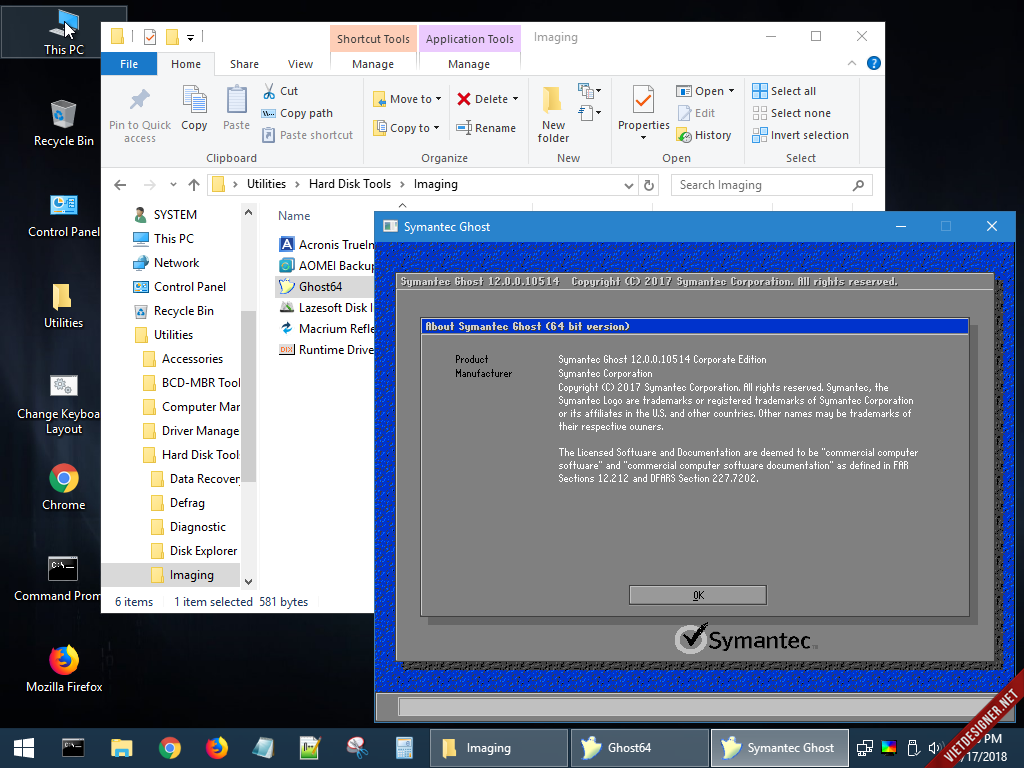1024x768 pixels.
Task: Open Ghost64 from the file list
Action: click(314, 286)
